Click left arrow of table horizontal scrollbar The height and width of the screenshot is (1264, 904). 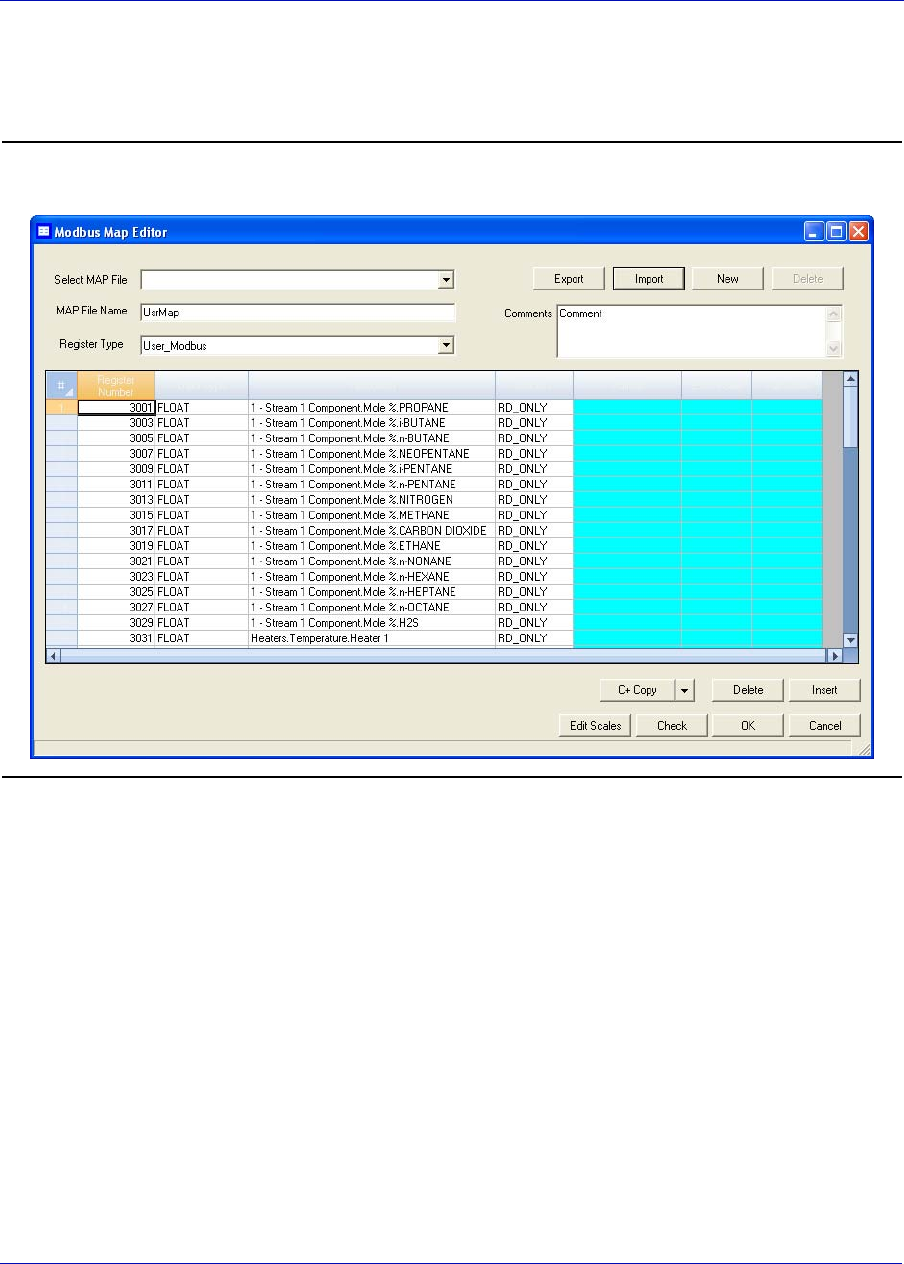54,656
